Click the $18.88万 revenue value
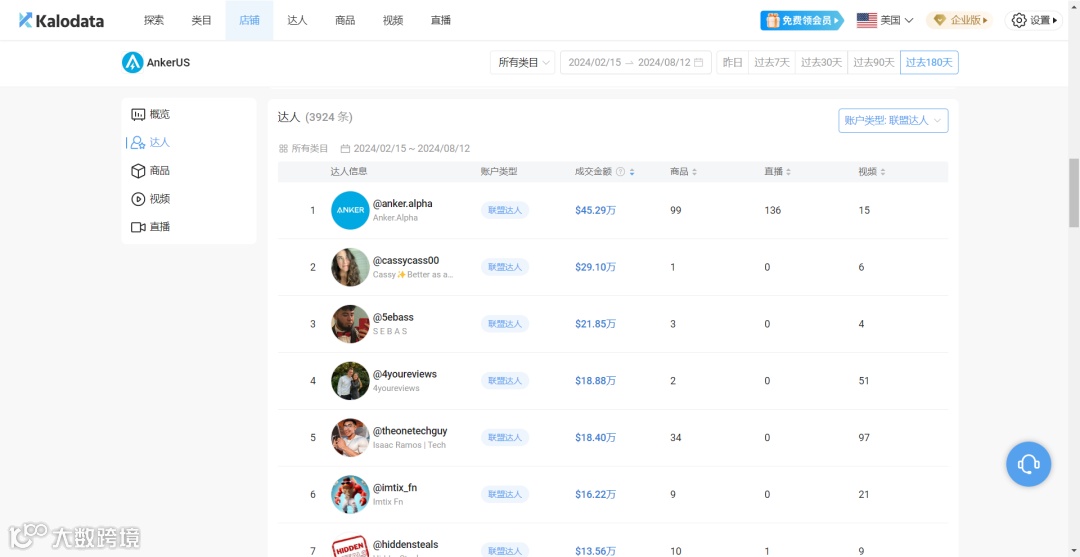Screen dimensions: 1080x557 pos(596,381)
